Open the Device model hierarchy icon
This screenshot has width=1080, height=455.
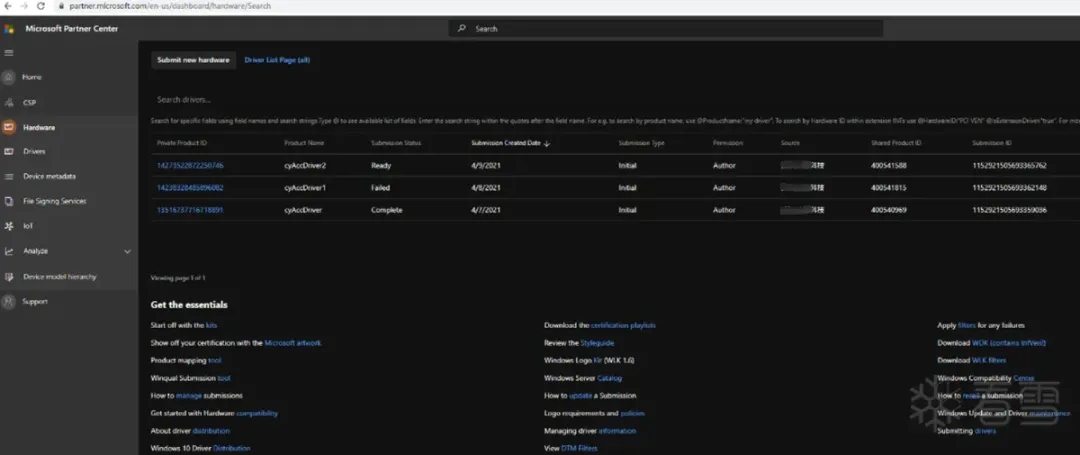click(x=9, y=276)
